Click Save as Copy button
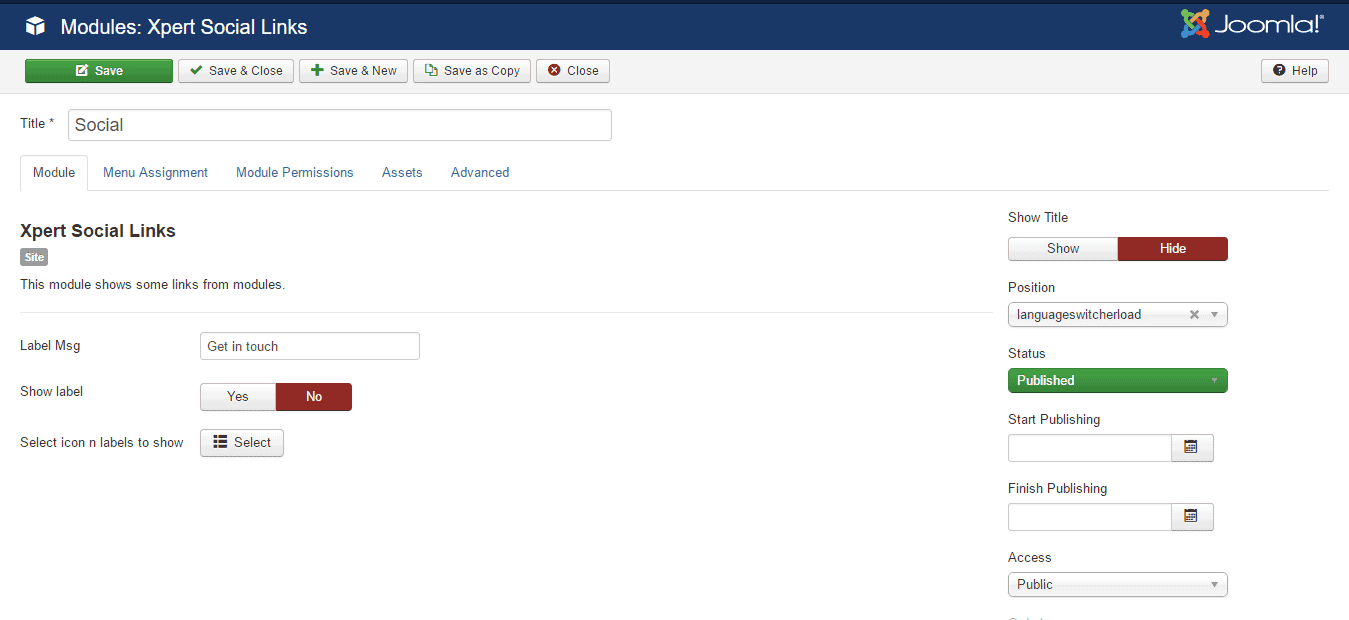 tap(472, 71)
